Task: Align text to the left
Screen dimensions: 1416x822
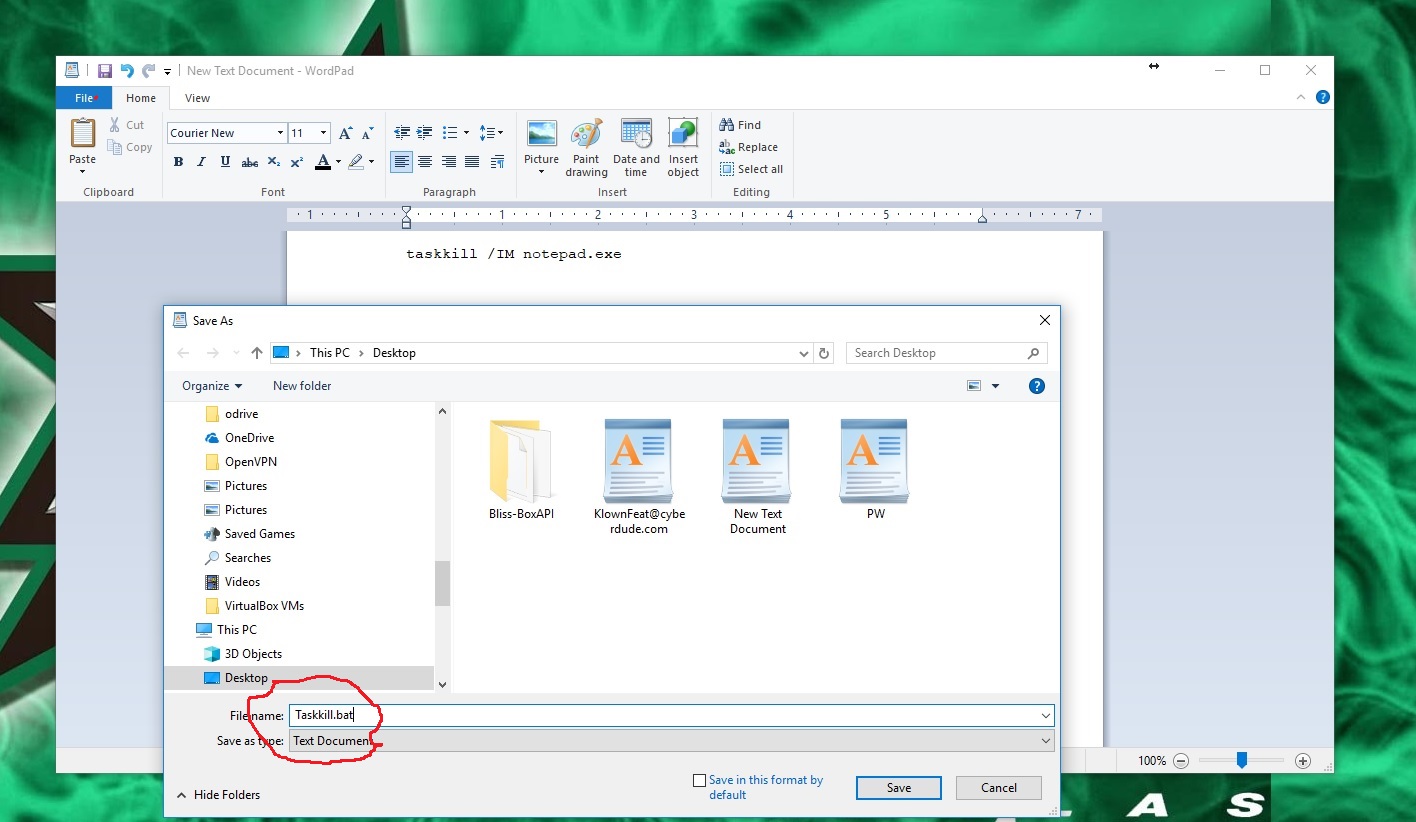Action: [x=402, y=162]
